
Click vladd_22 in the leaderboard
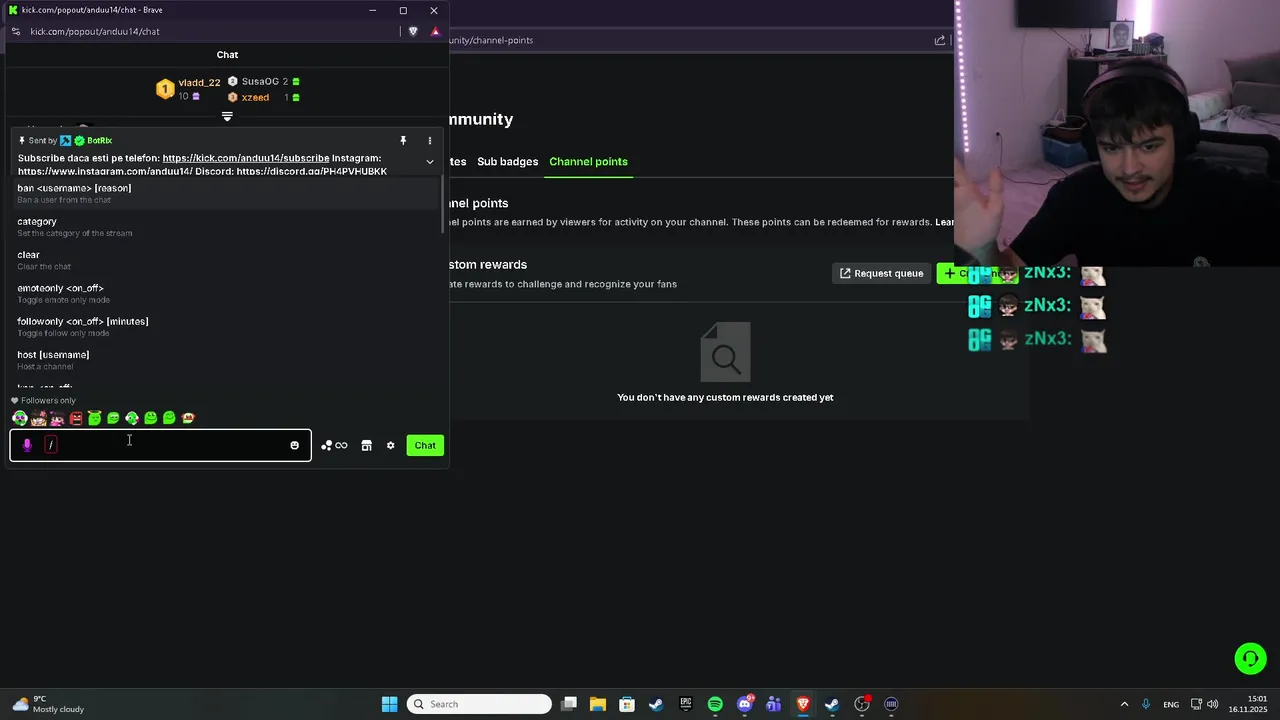coord(199,83)
